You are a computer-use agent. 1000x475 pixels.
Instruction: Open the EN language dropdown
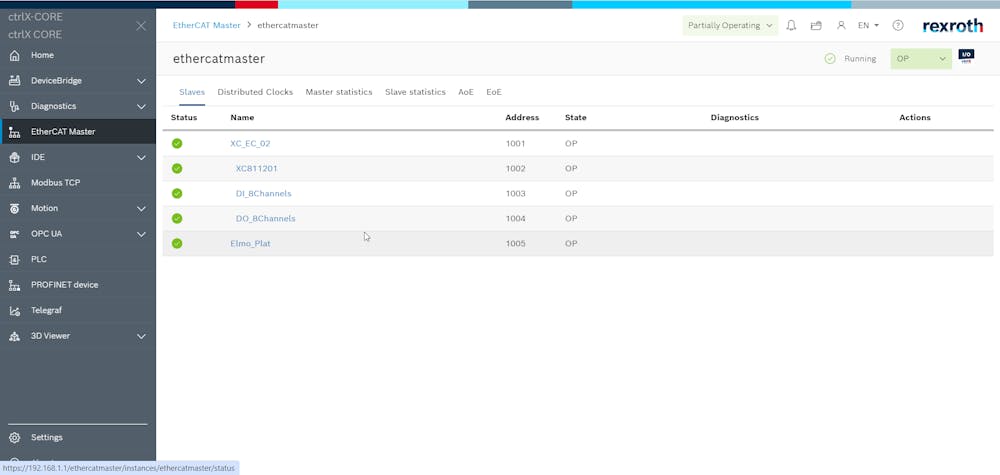[868, 25]
